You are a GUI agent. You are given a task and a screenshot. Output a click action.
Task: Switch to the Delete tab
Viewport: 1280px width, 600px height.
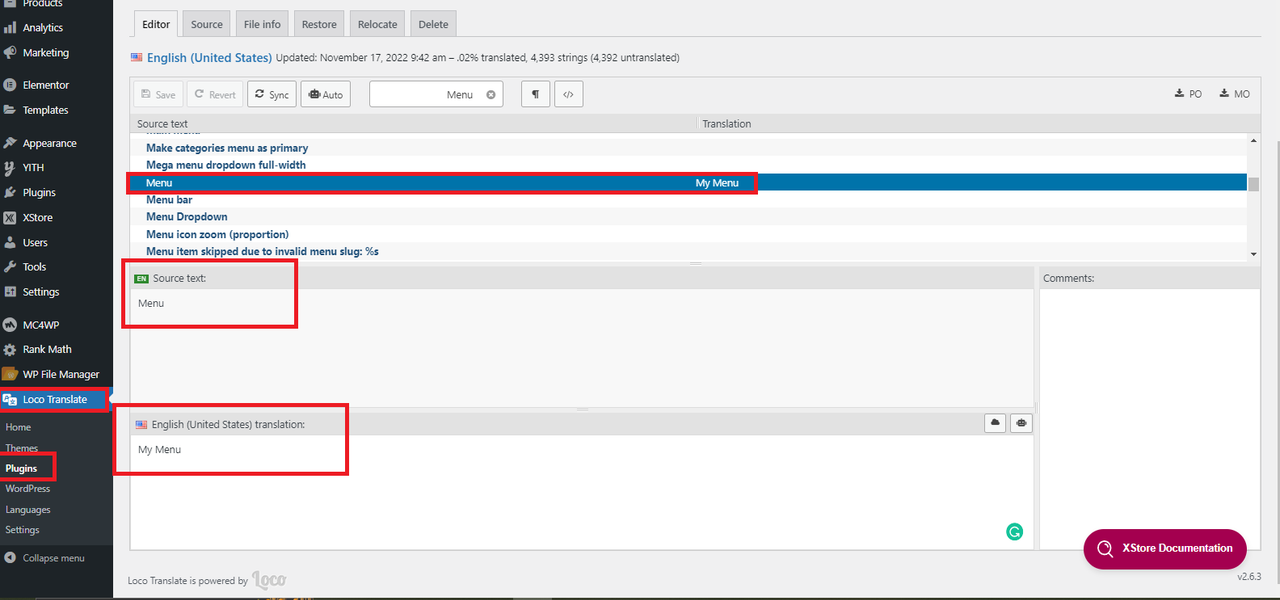click(433, 24)
